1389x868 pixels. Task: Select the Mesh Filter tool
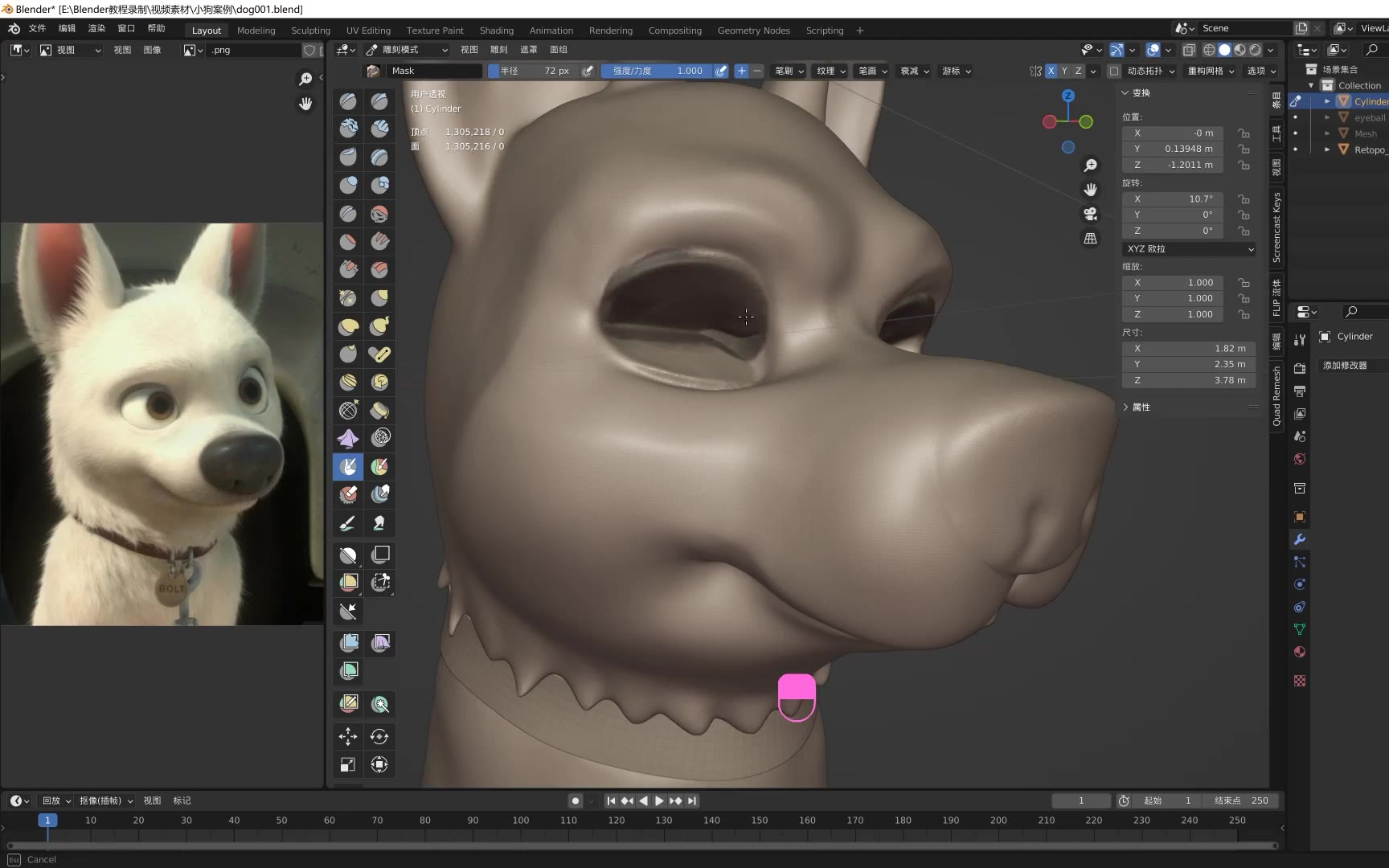pyautogui.click(x=348, y=643)
